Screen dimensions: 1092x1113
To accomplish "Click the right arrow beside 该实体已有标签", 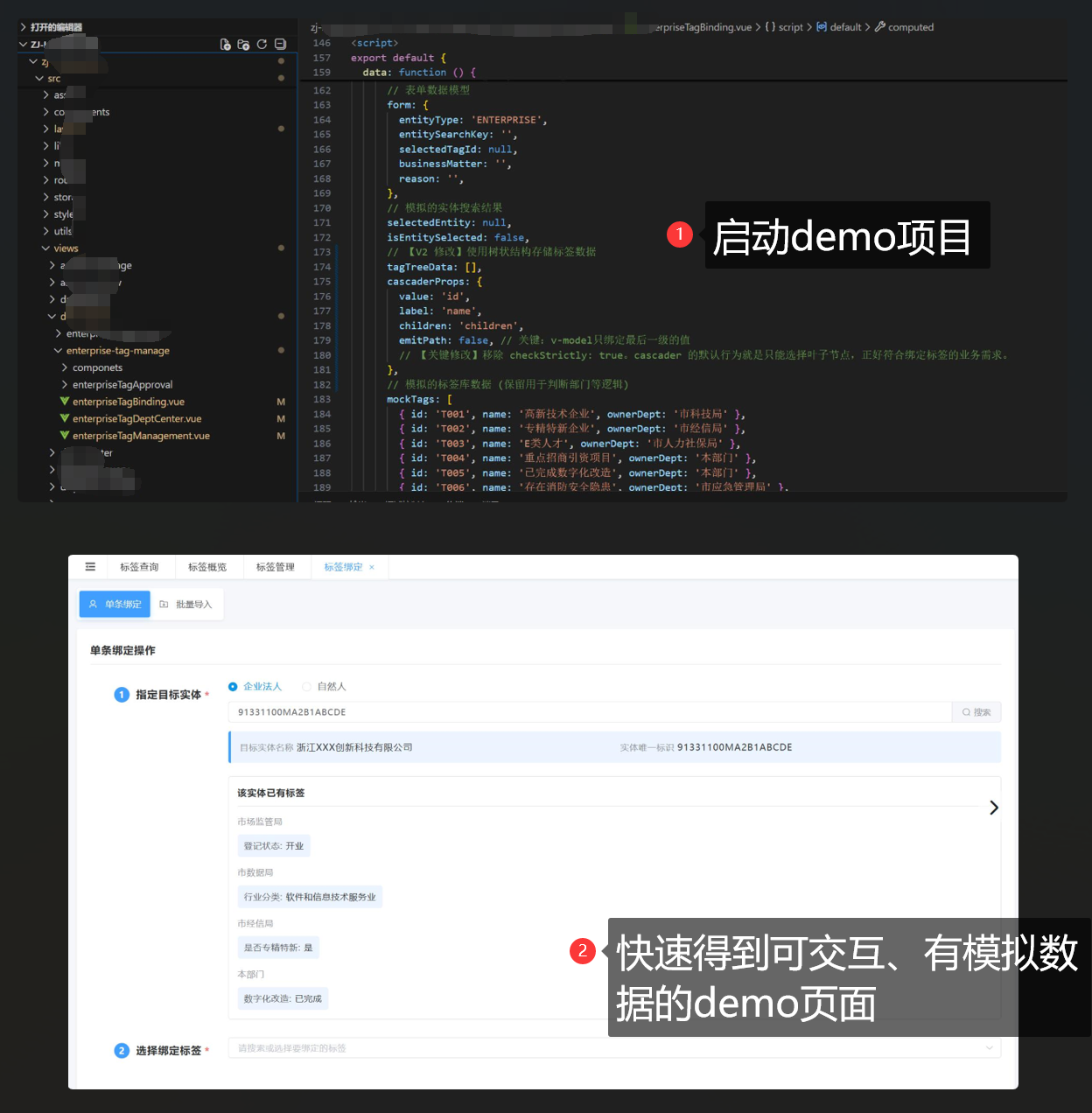I will 993,808.
